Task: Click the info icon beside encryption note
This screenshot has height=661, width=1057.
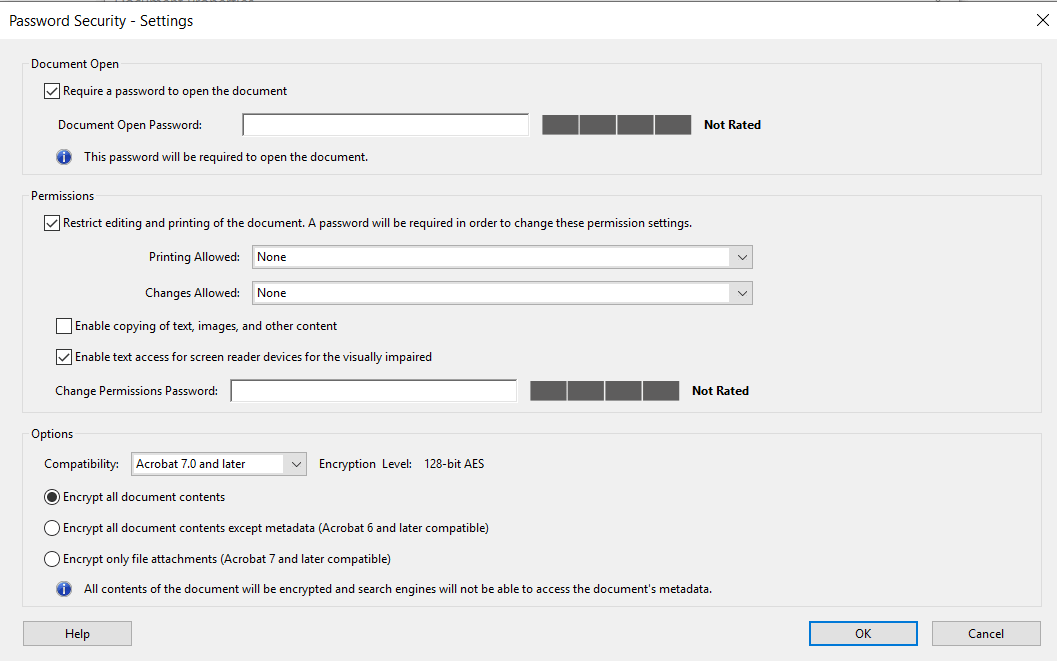Action: tap(64, 589)
